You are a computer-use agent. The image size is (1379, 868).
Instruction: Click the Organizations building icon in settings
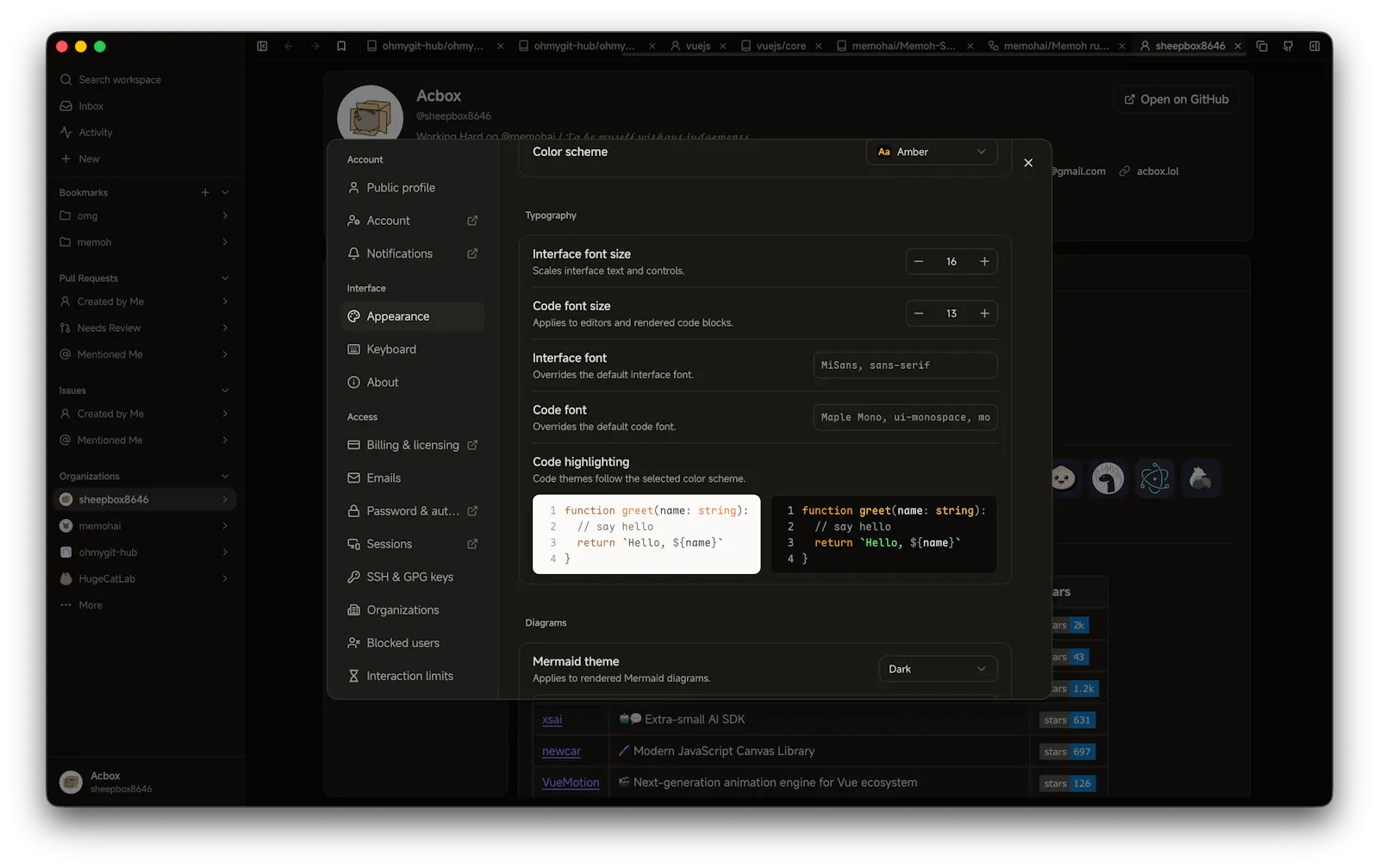click(353, 610)
